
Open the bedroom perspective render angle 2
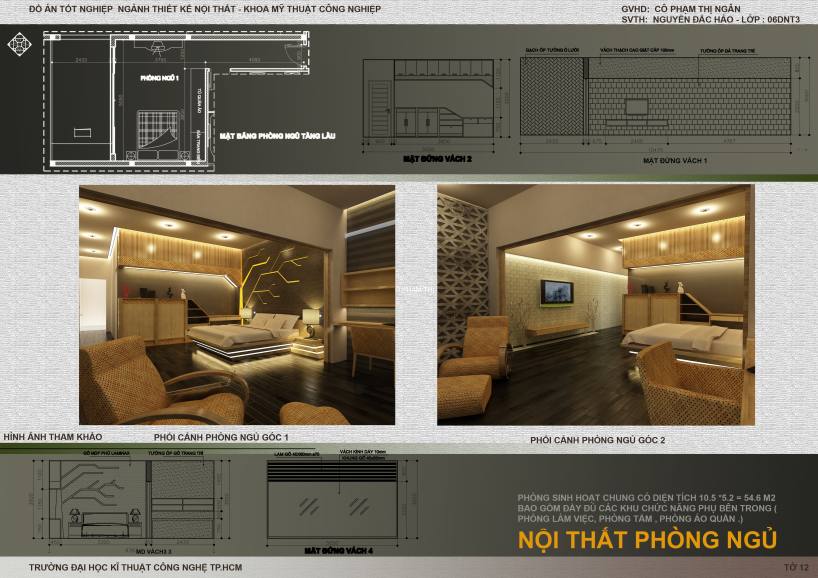pyautogui.click(x=592, y=304)
